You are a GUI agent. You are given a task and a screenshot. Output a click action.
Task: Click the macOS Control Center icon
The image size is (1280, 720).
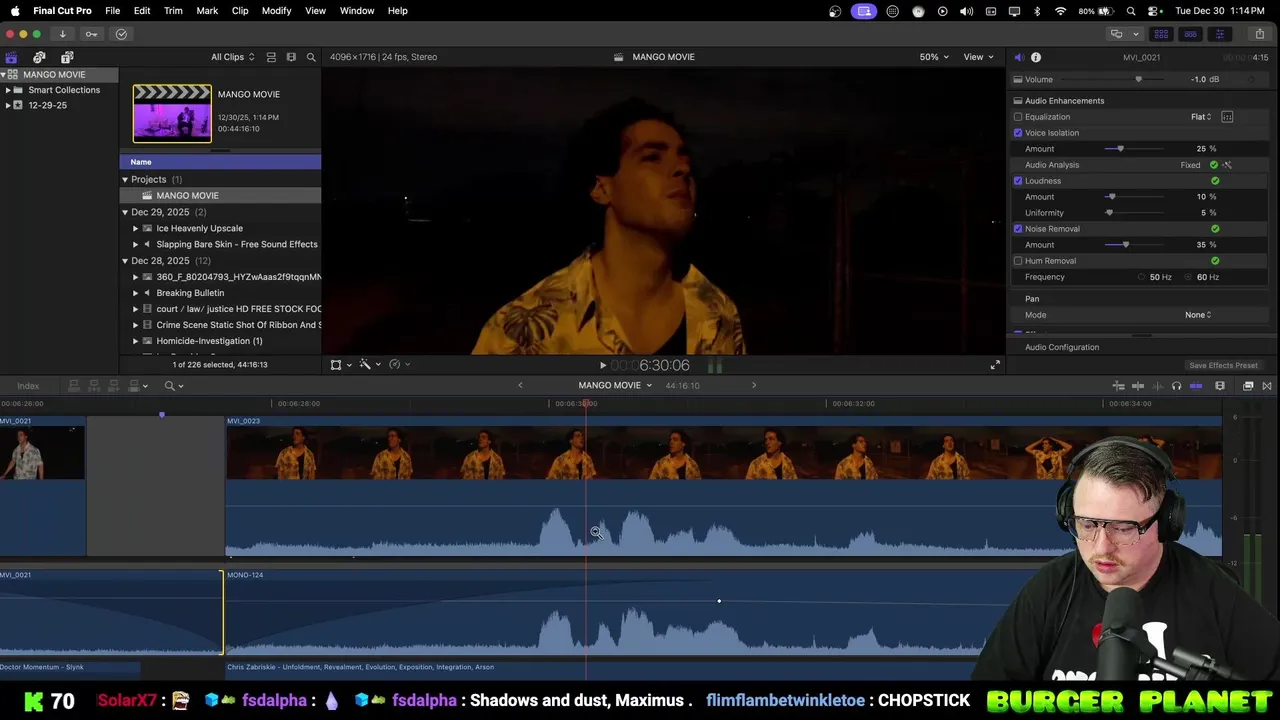tap(1154, 11)
